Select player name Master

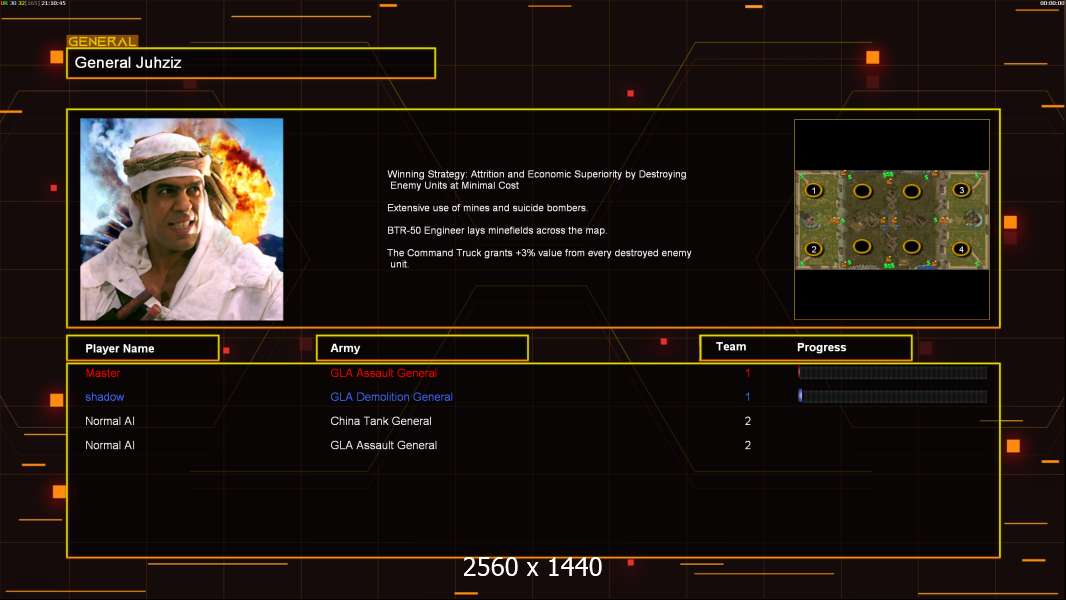[x=103, y=373]
